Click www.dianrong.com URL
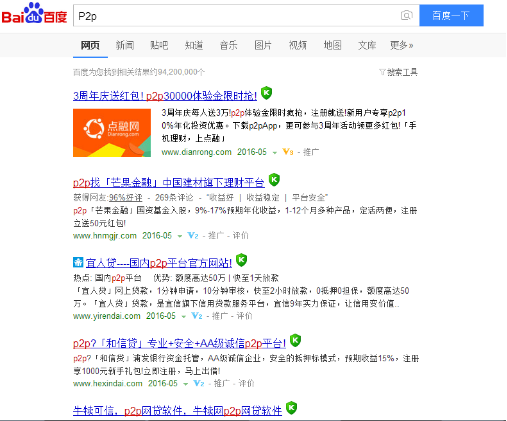This screenshot has height=421, width=507. pyautogui.click(x=196, y=152)
